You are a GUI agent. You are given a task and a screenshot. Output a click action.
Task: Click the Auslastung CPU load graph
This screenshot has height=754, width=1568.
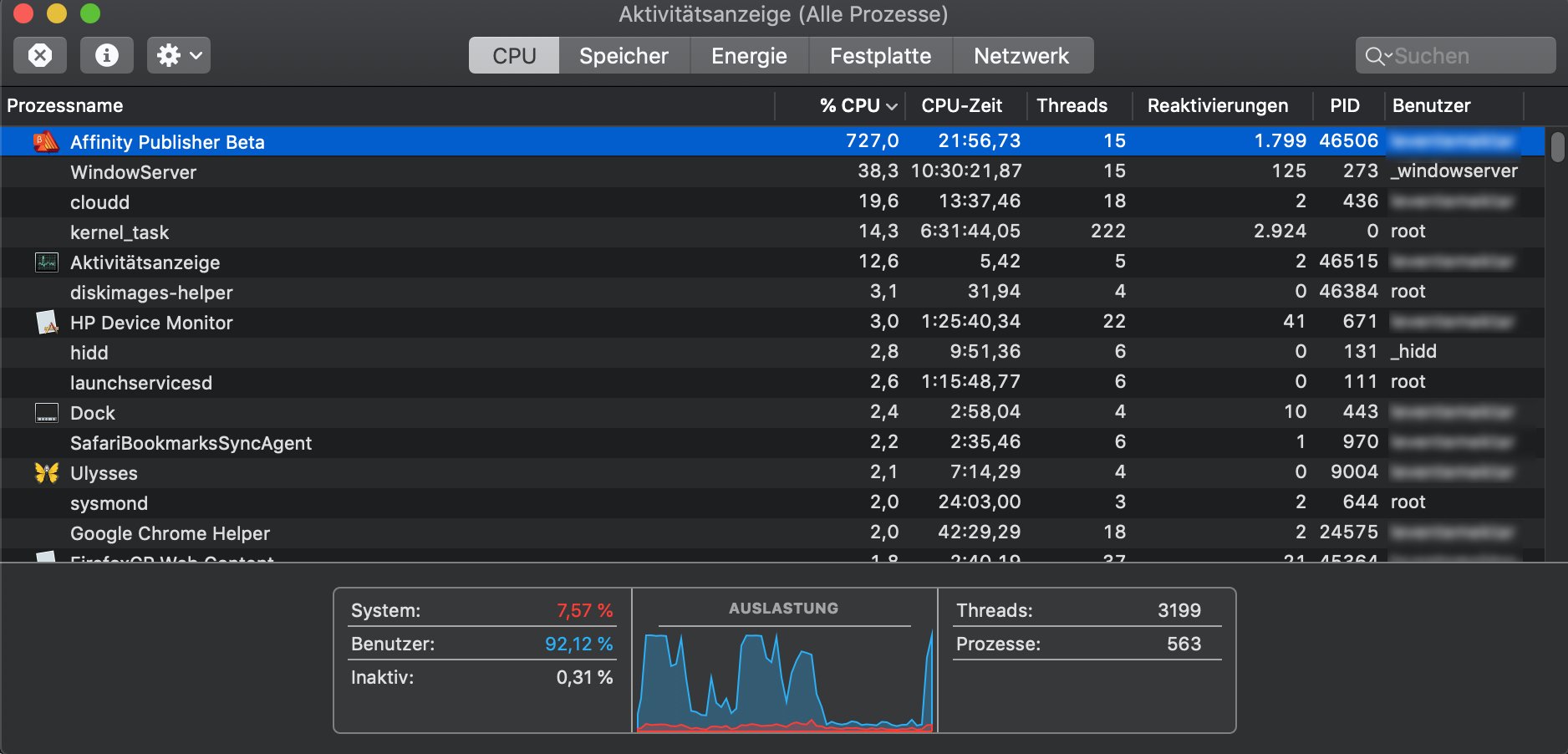pos(785,680)
